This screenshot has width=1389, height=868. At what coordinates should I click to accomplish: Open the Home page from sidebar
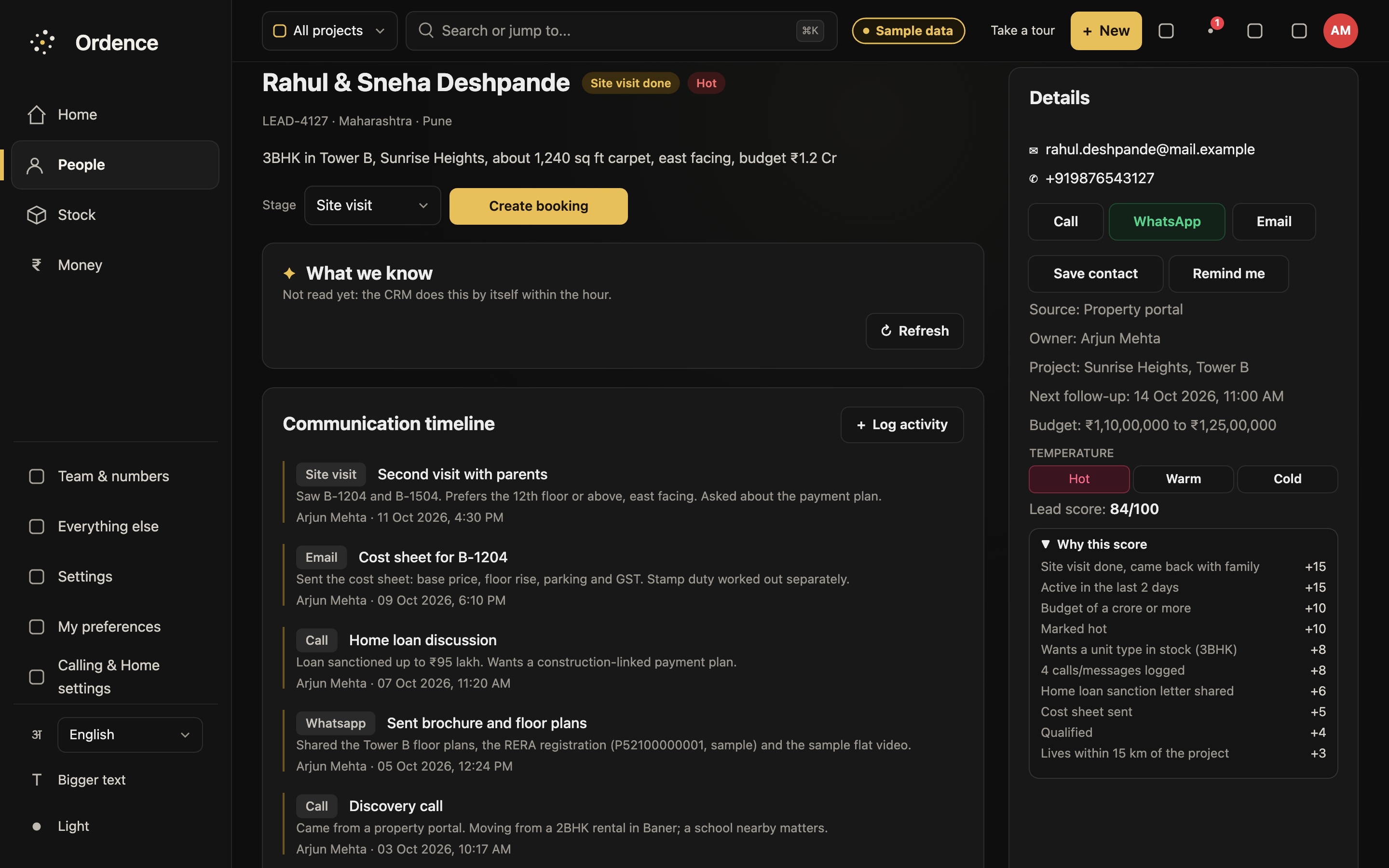click(x=115, y=115)
